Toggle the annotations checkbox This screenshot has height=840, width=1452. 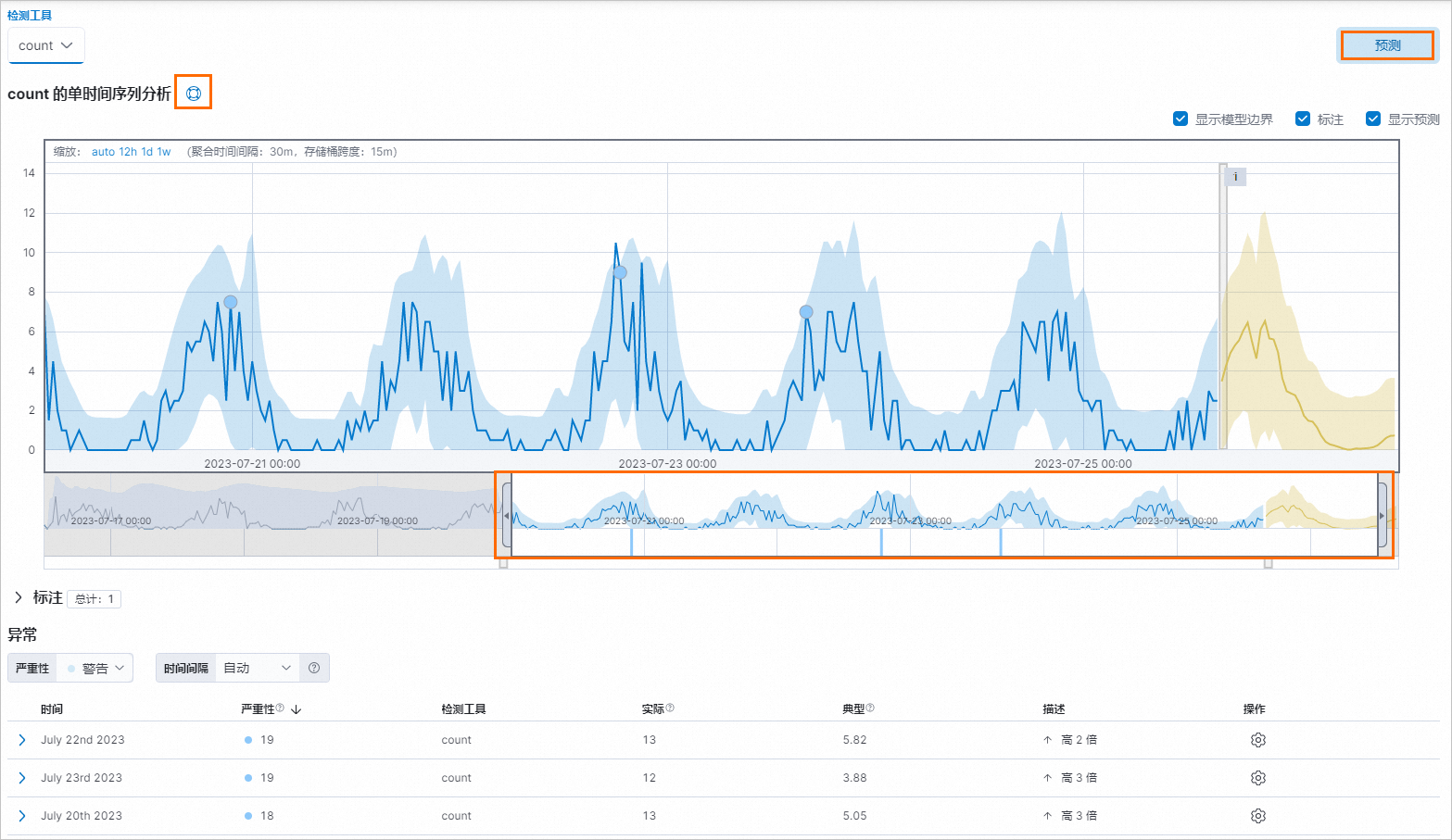[1303, 119]
